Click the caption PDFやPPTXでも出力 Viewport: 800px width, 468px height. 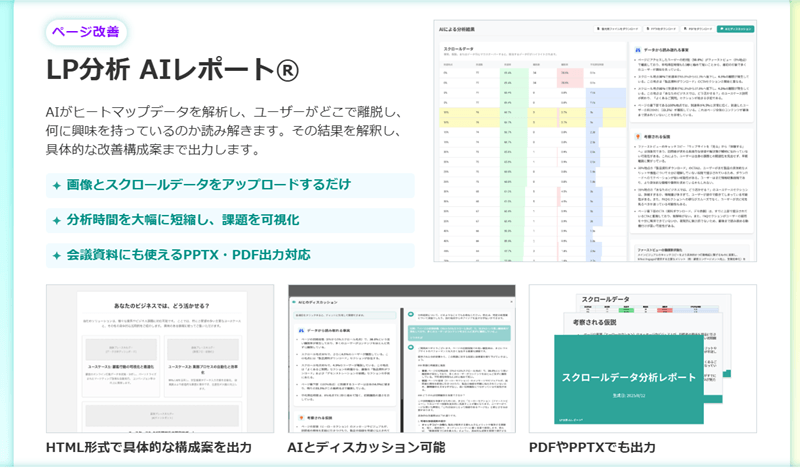592,448
